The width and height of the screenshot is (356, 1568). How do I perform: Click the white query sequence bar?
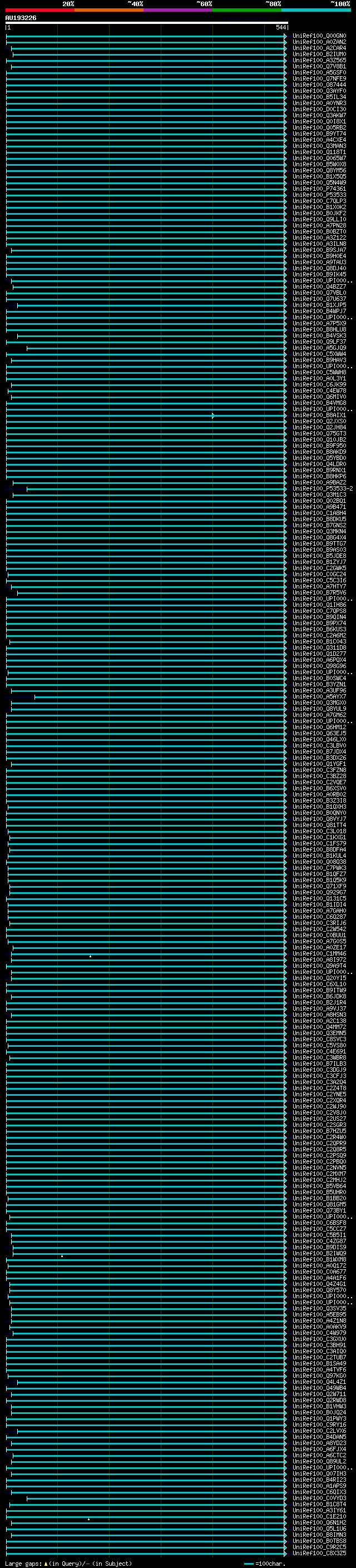point(147,22)
